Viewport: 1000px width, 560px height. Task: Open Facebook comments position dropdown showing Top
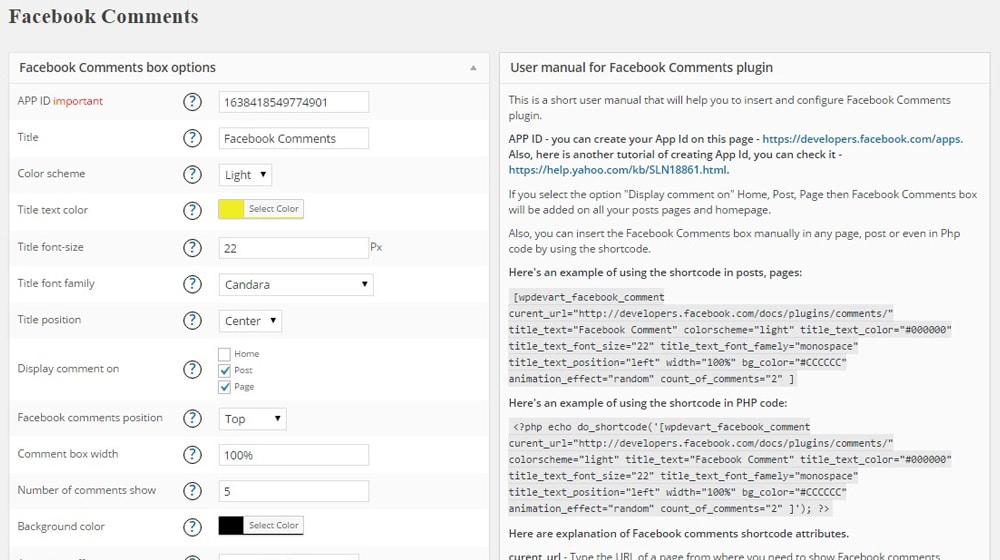pyautogui.click(x=253, y=419)
